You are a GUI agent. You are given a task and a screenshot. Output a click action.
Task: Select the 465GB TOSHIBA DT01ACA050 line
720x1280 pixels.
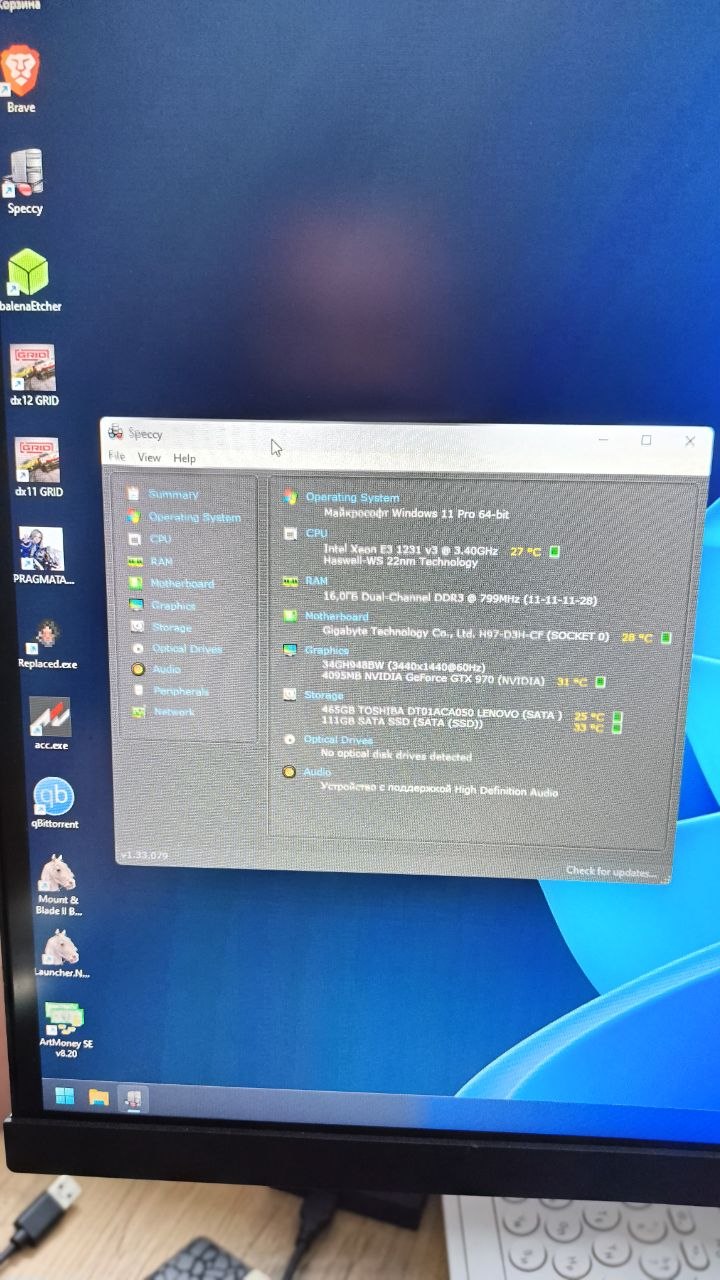point(442,715)
